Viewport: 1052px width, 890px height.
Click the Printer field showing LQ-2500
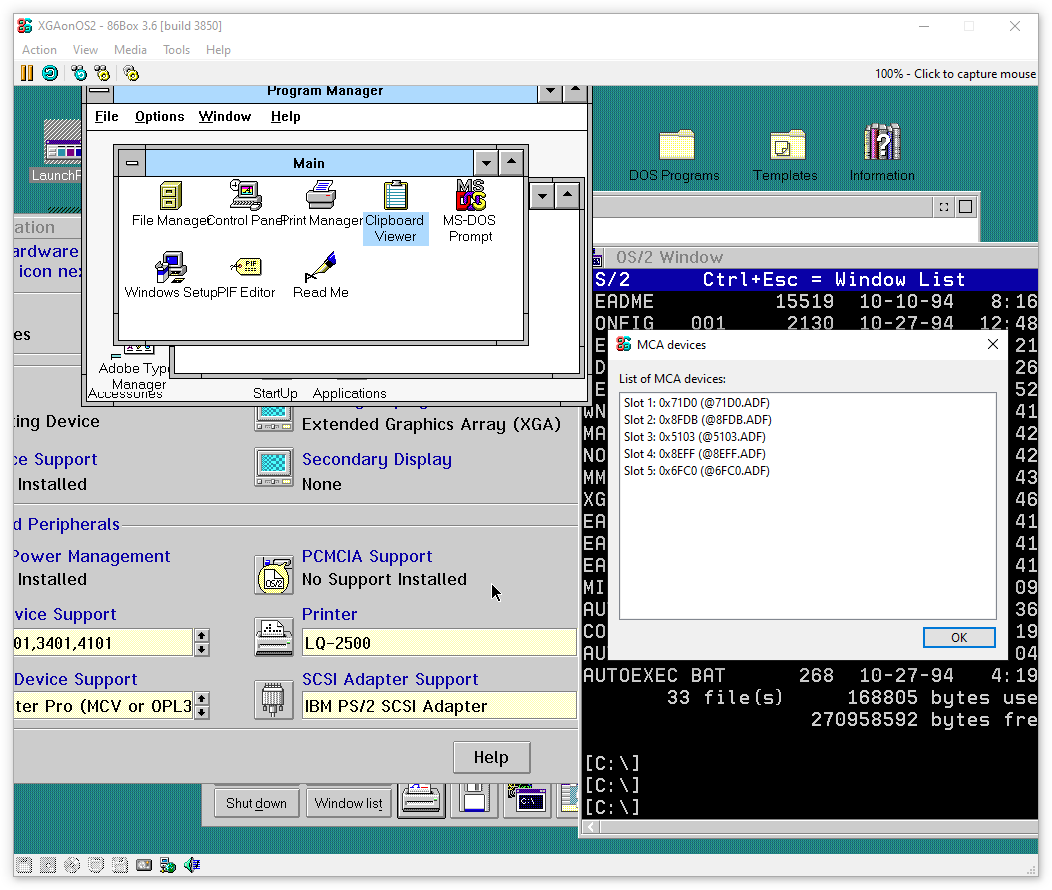[x=439, y=643]
